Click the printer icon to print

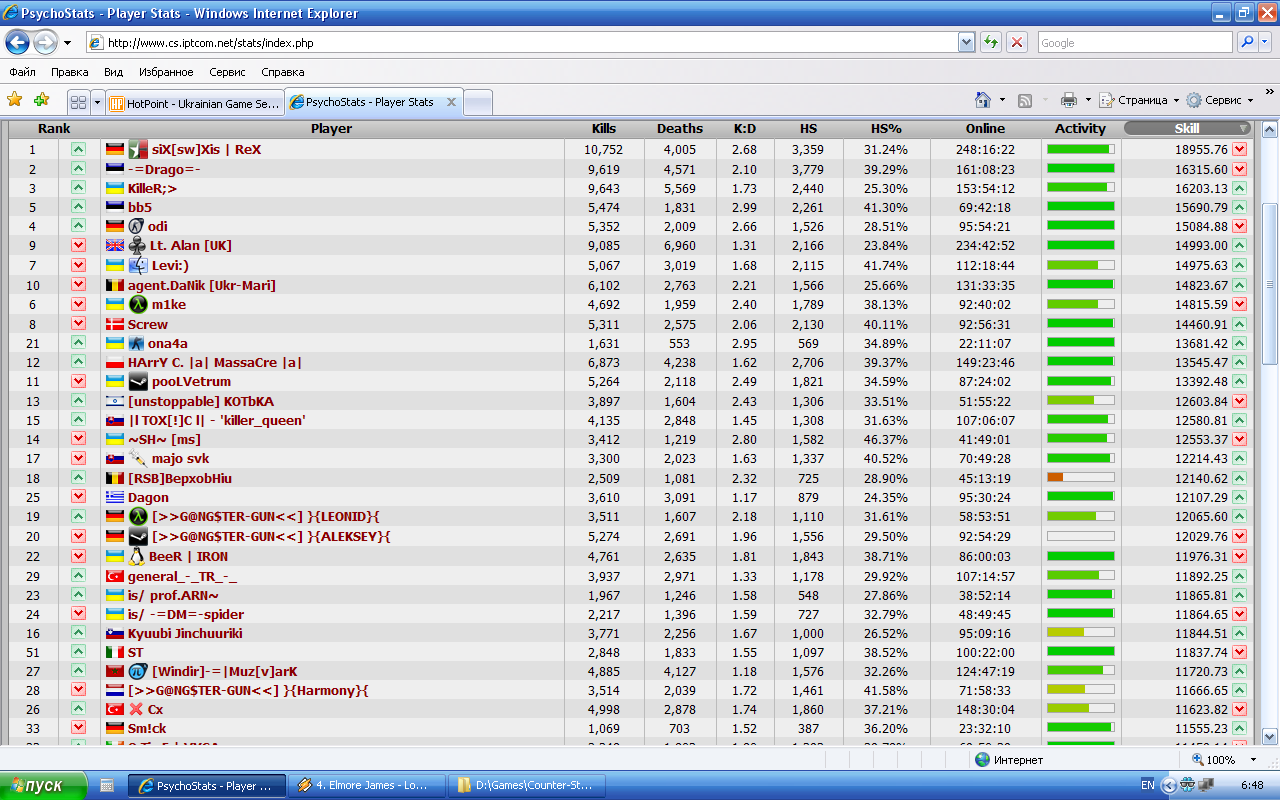tap(1069, 100)
